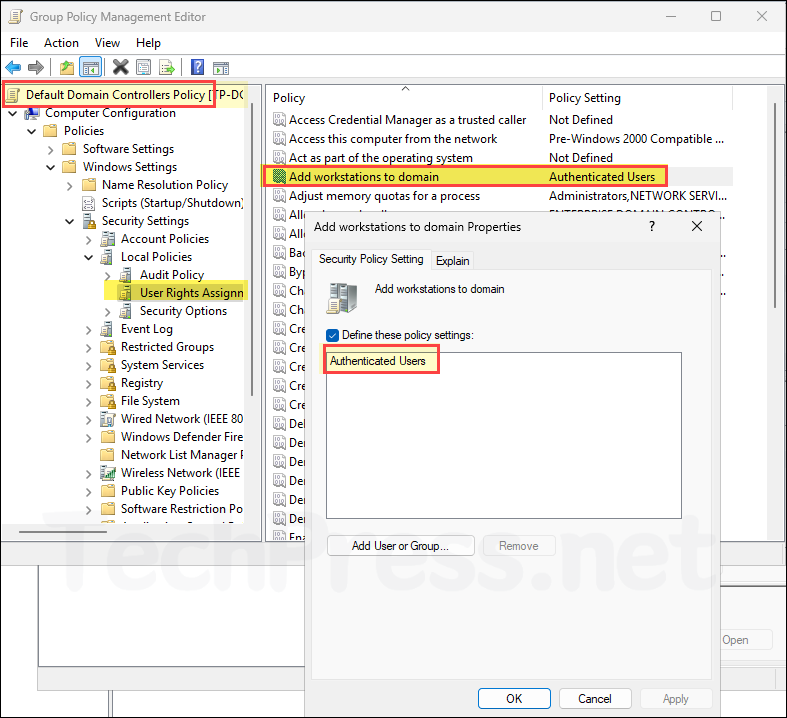Select Windows Defender Firewall tree item
The height and width of the screenshot is (718, 787).
pyautogui.click(x=172, y=437)
